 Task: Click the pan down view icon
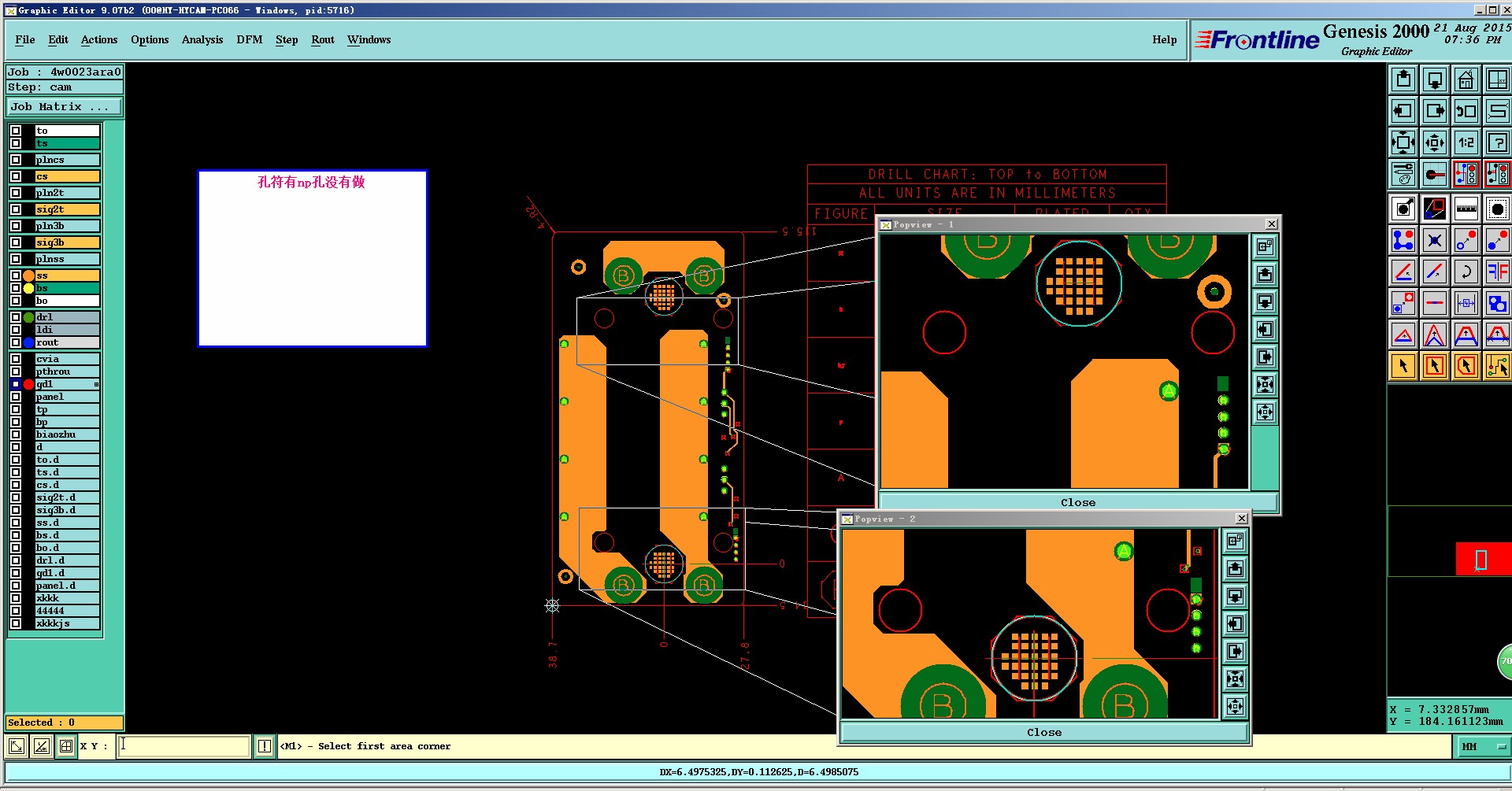click(x=1435, y=79)
